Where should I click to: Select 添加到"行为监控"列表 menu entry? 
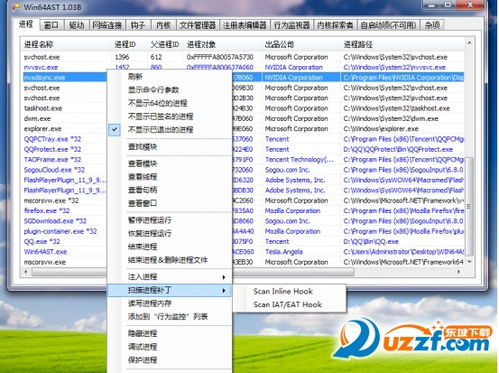click(x=168, y=317)
